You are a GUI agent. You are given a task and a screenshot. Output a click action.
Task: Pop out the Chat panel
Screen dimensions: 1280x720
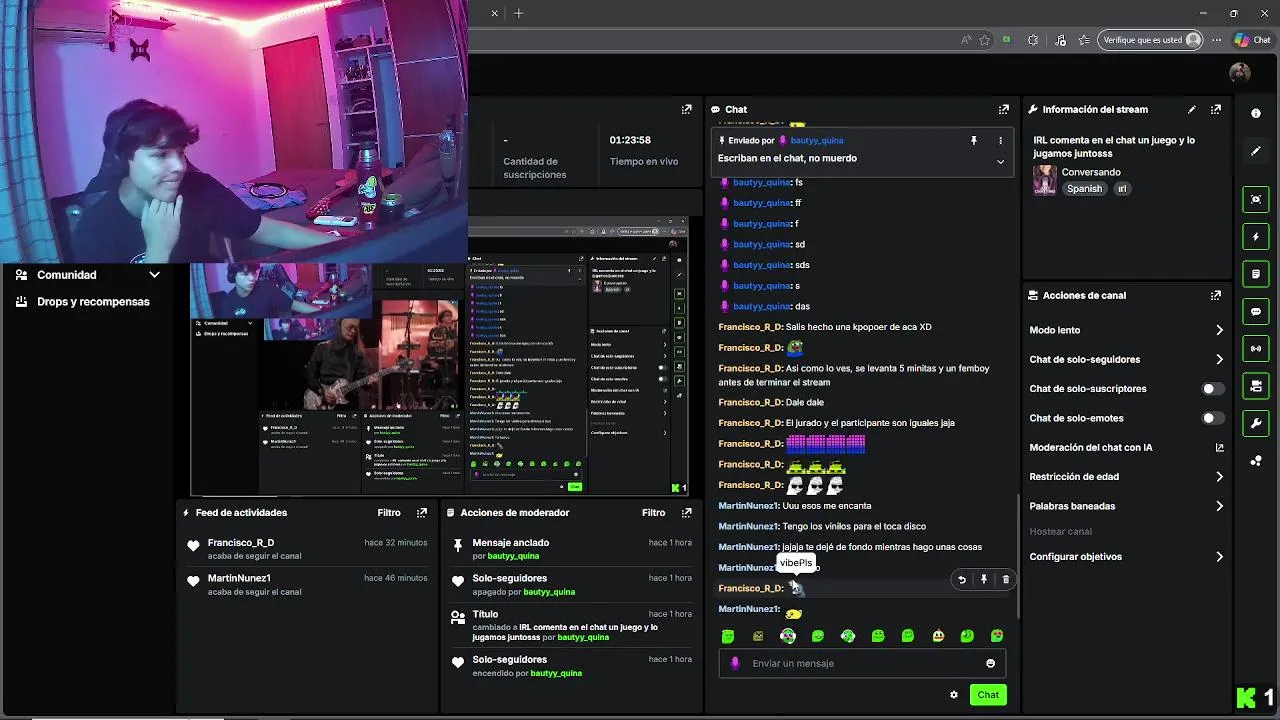1003,110
